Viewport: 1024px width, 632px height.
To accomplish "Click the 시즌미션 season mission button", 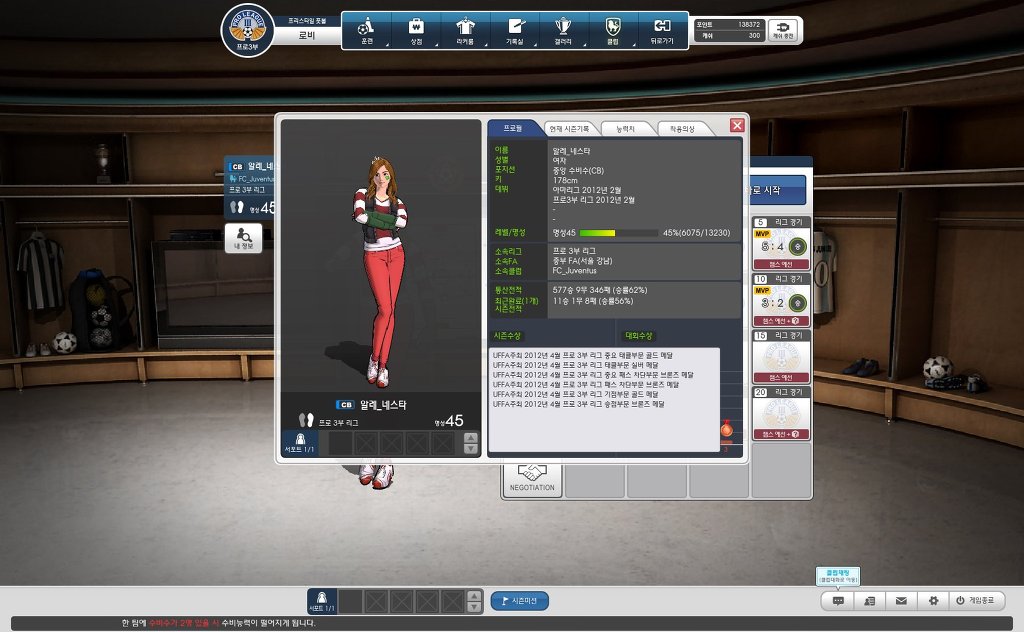I will (x=519, y=601).
